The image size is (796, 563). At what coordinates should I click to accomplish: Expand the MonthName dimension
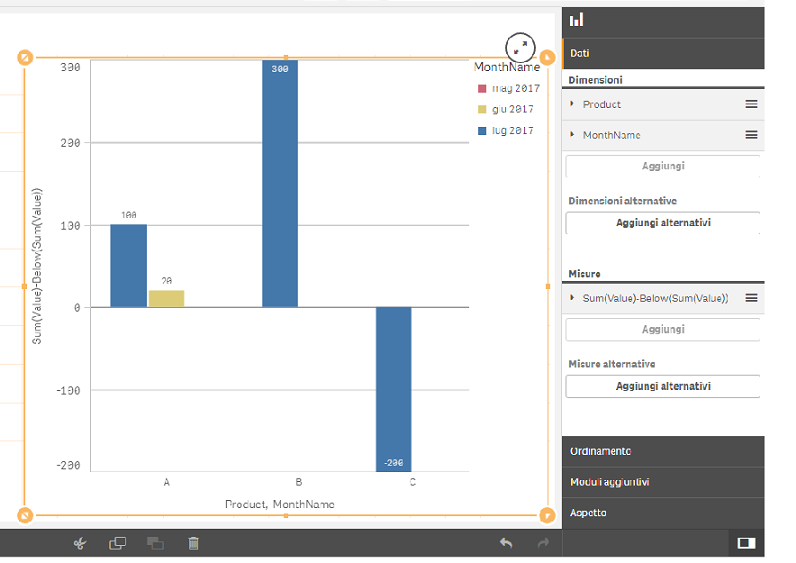point(572,135)
